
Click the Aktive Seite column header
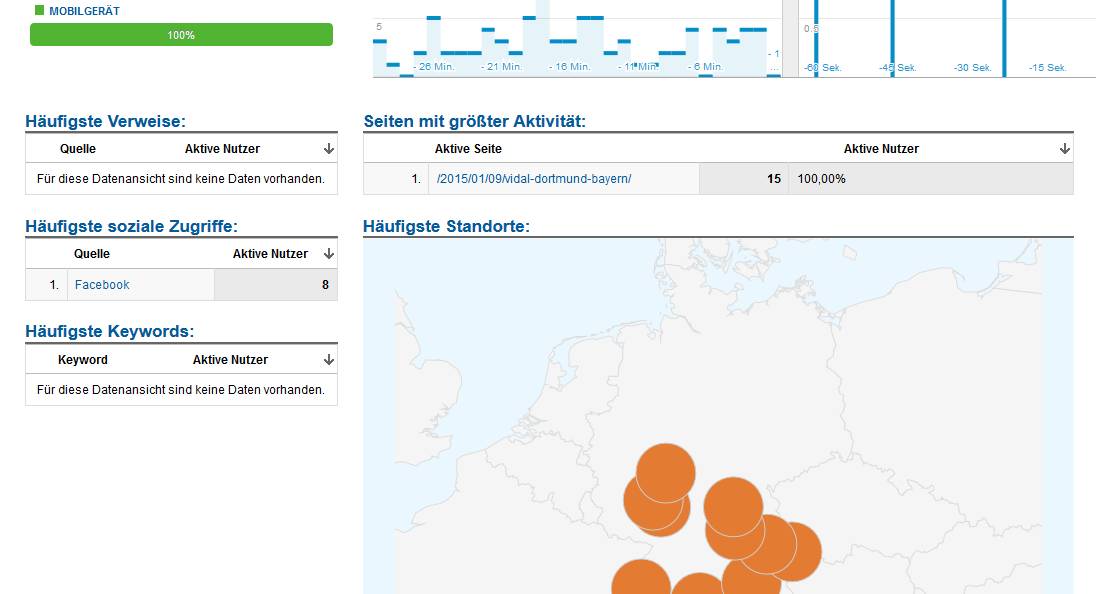[x=468, y=149]
